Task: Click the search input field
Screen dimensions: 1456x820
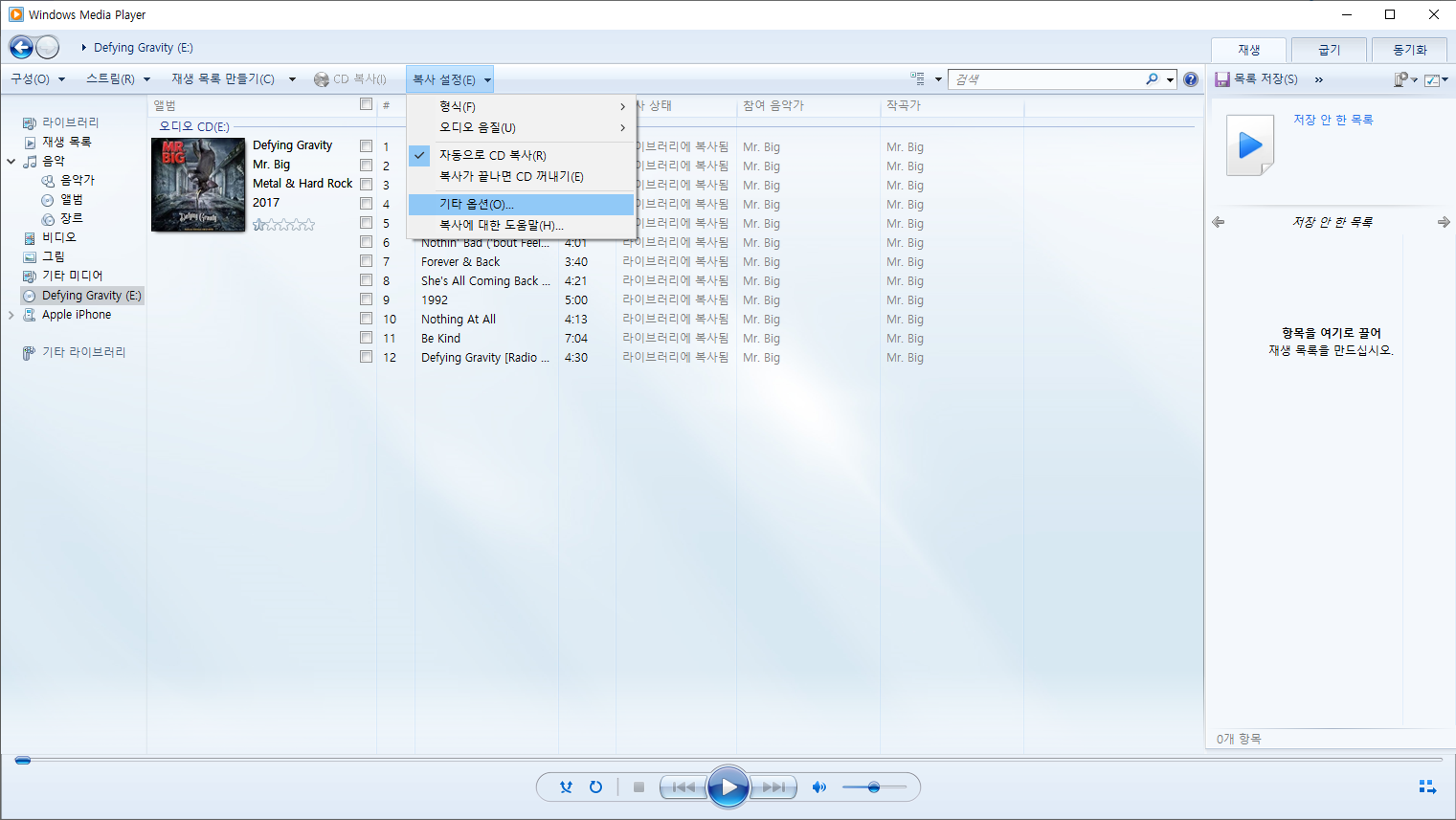Action: click(x=1047, y=79)
